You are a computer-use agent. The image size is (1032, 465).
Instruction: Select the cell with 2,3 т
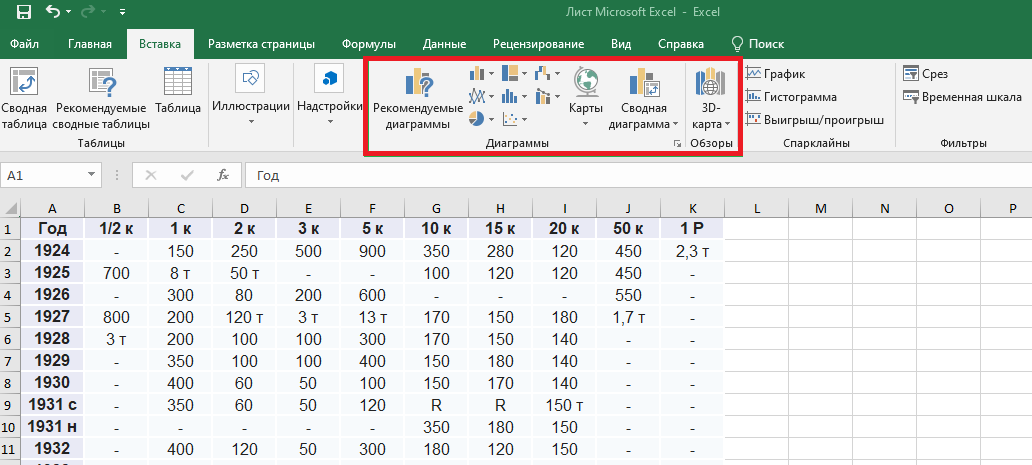tap(692, 251)
